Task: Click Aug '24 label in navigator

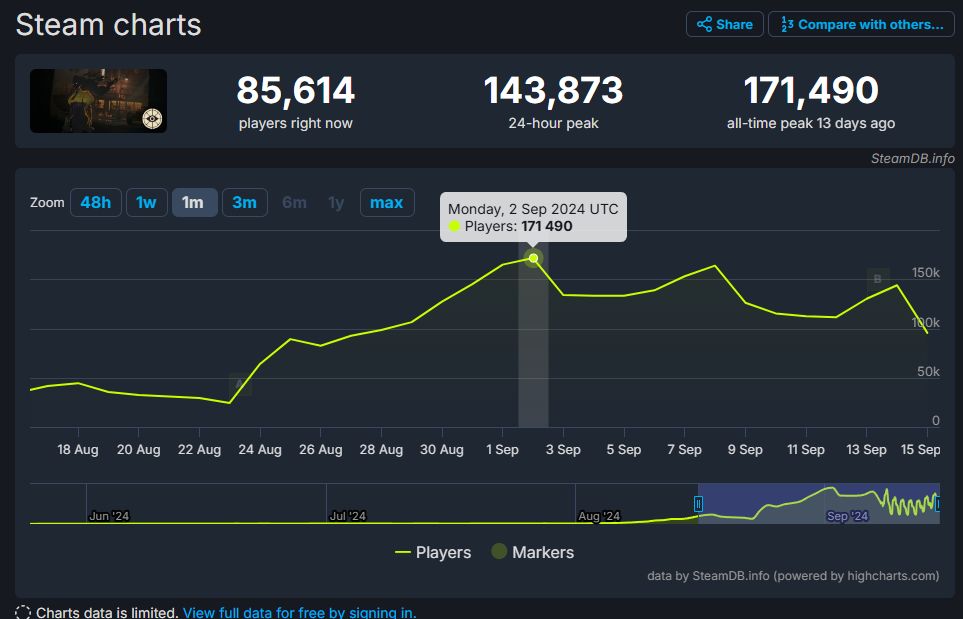Action: click(599, 516)
